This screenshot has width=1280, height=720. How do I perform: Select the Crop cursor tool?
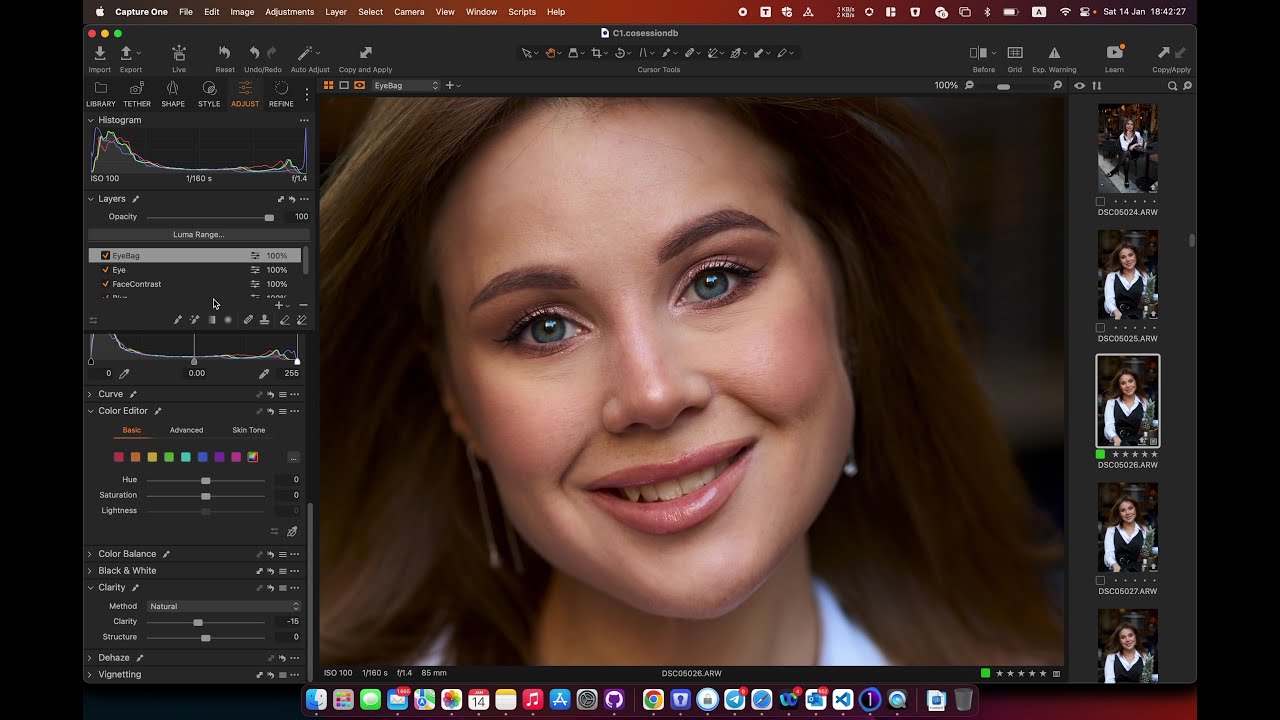597,53
